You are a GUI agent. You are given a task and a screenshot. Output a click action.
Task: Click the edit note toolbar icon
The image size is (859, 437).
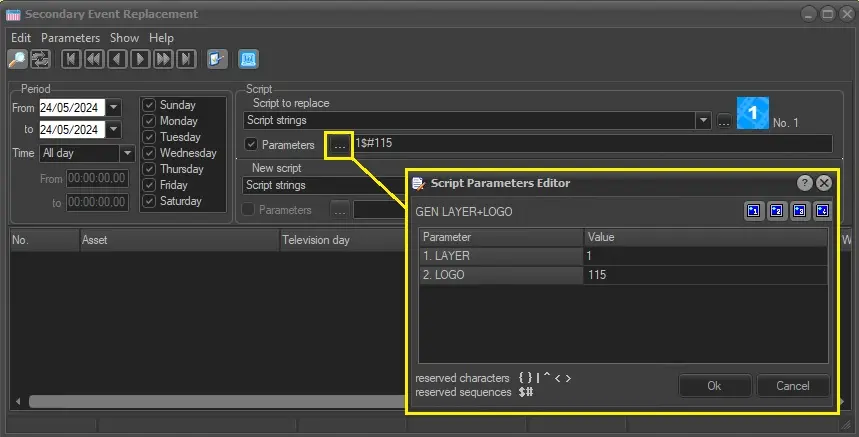pos(217,59)
